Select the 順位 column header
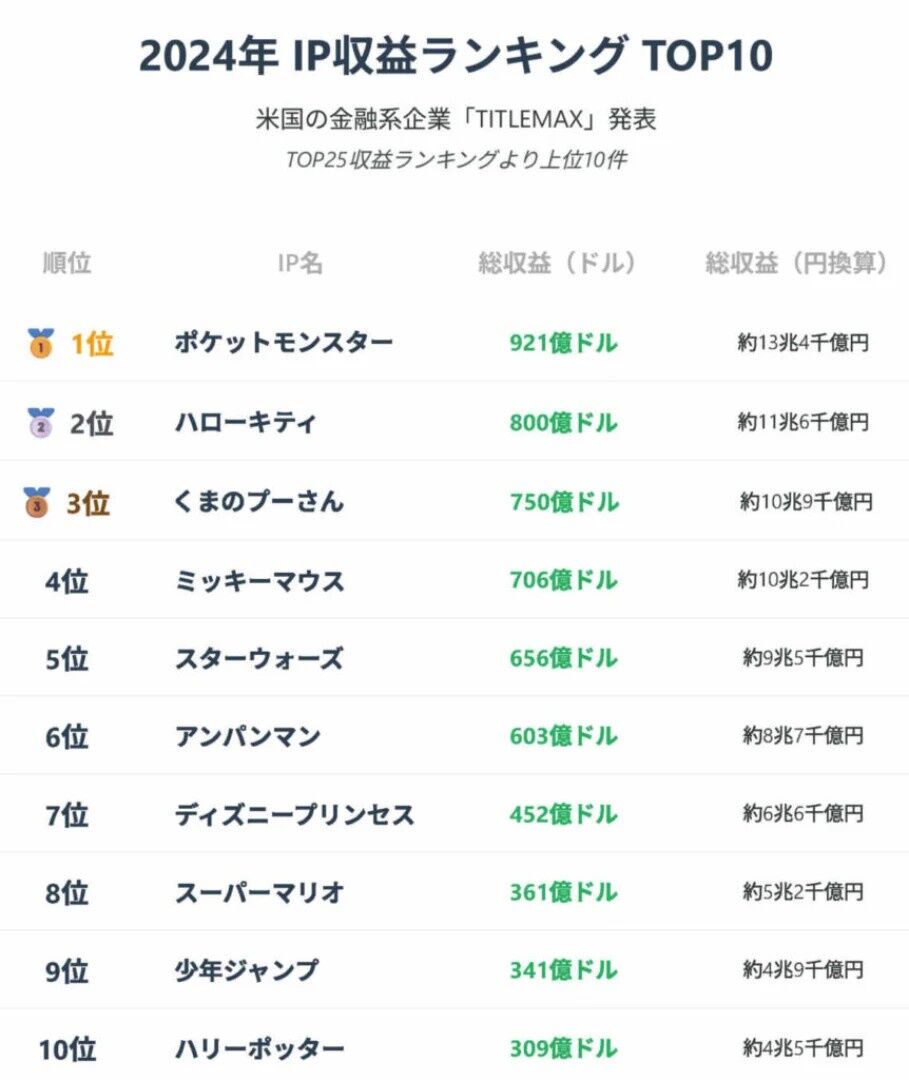 click(x=67, y=263)
